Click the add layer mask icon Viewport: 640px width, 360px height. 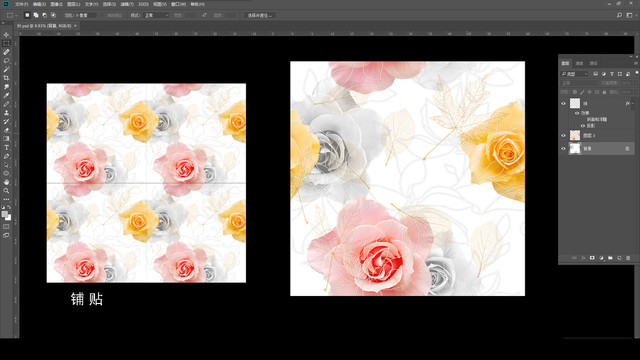tap(592, 258)
